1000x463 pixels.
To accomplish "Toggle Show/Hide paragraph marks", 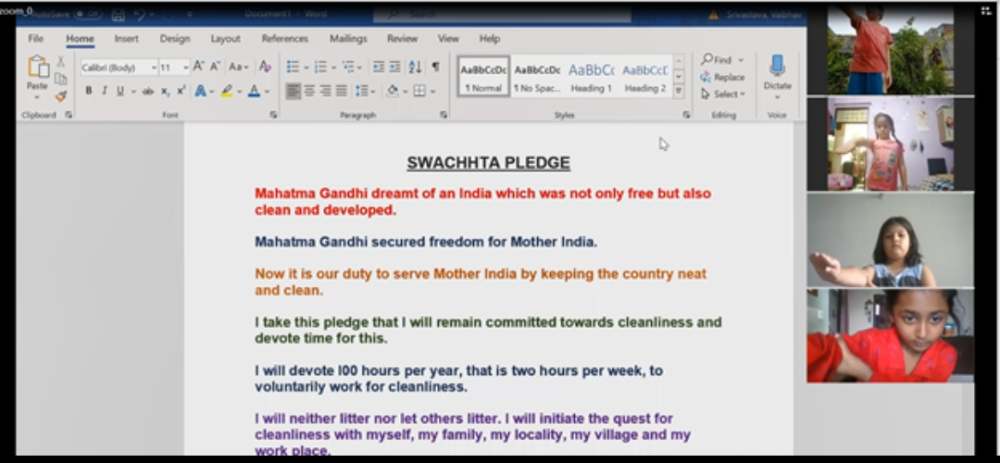I will tap(436, 66).
